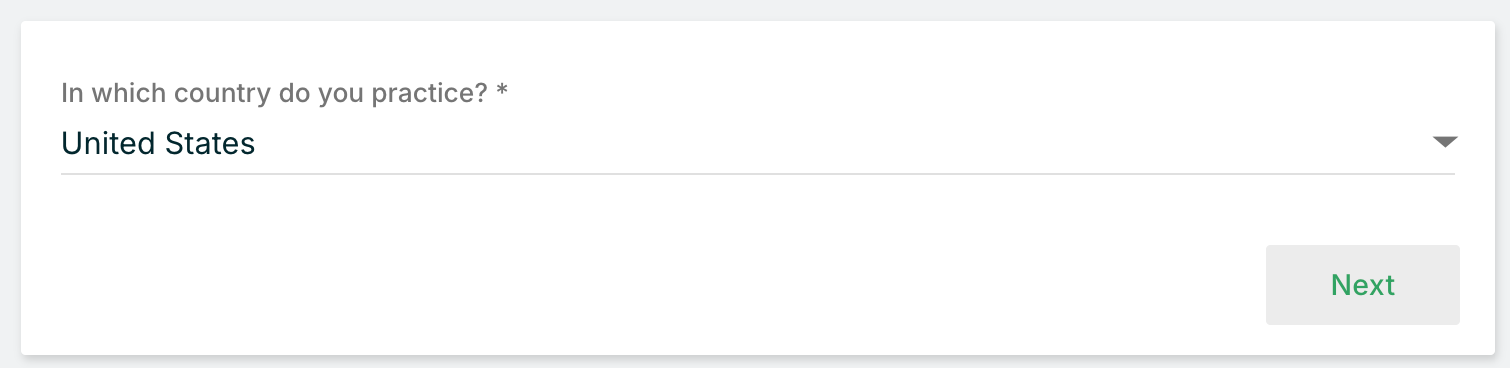Show the country options list via the caret
The image size is (1510, 368).
(x=1445, y=142)
